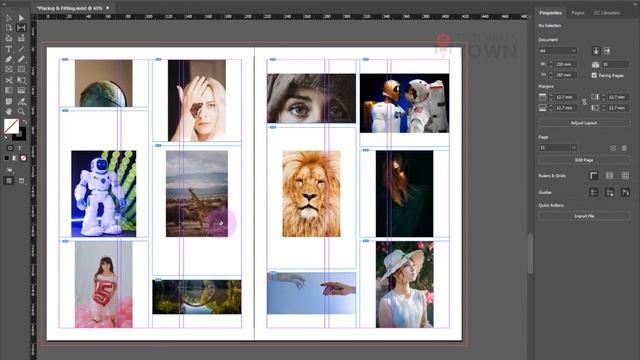
Task: Toggle baseline grid in Rulers & Grids
Action: (609, 176)
